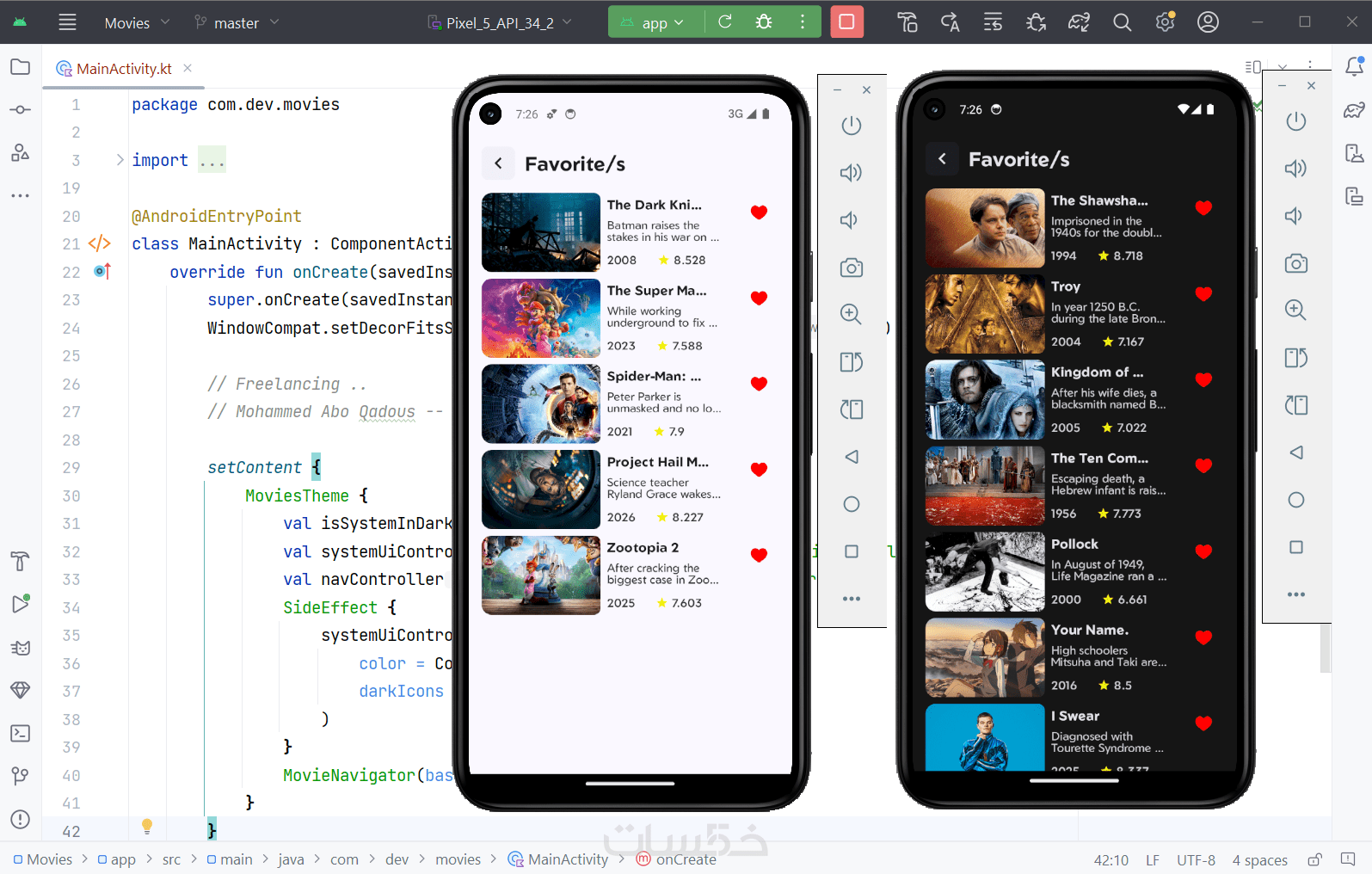The height and width of the screenshot is (874, 1372).
Task: Toggle the Zootopia 2 favorite heart
Action: 759,555
